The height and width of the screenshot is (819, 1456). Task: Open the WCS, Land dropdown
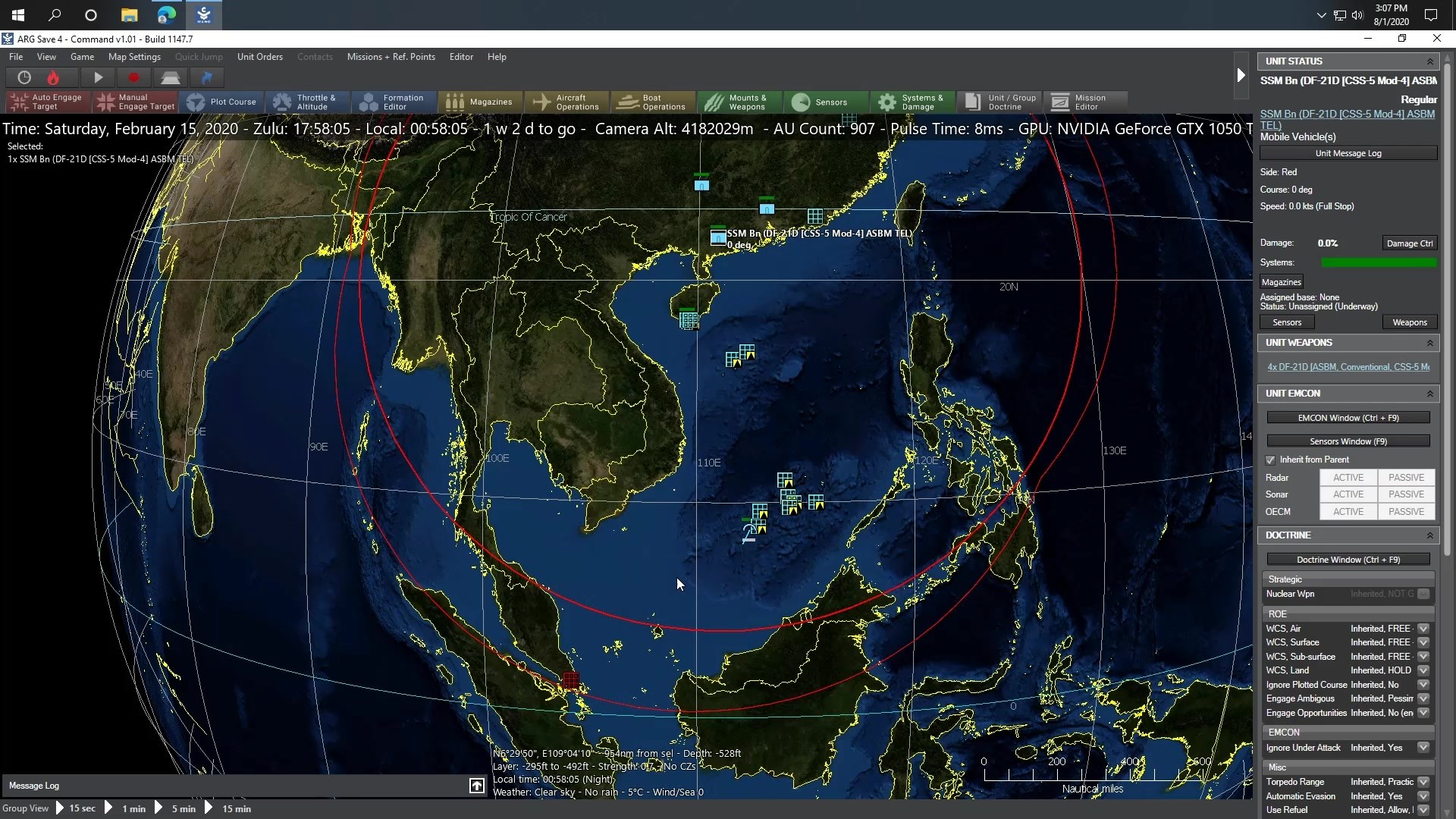click(1423, 670)
